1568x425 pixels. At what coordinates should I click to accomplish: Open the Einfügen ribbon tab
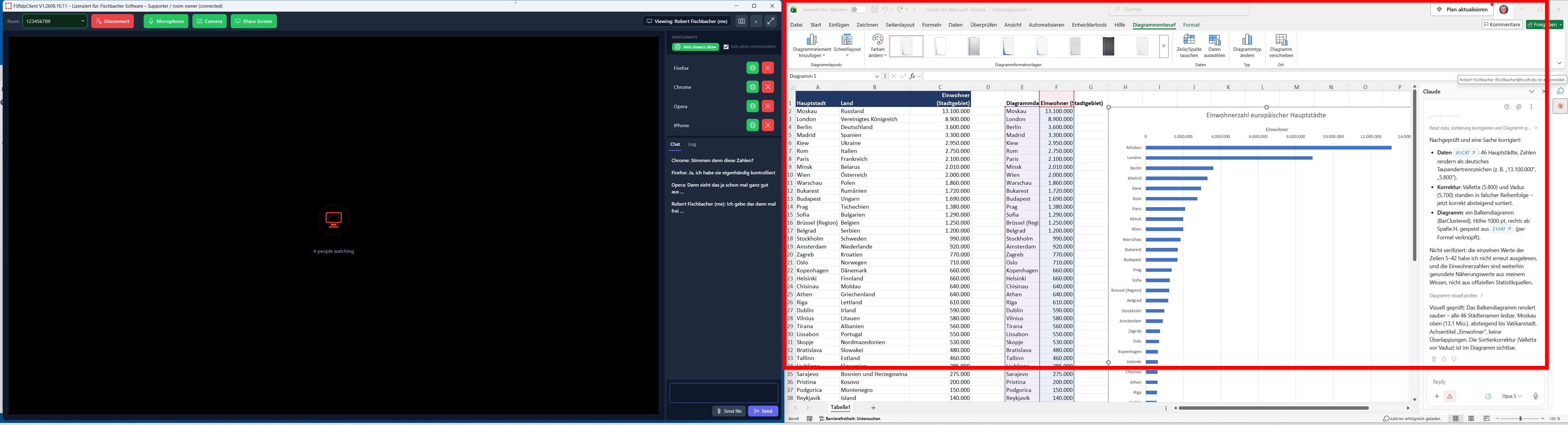pyautogui.click(x=839, y=25)
